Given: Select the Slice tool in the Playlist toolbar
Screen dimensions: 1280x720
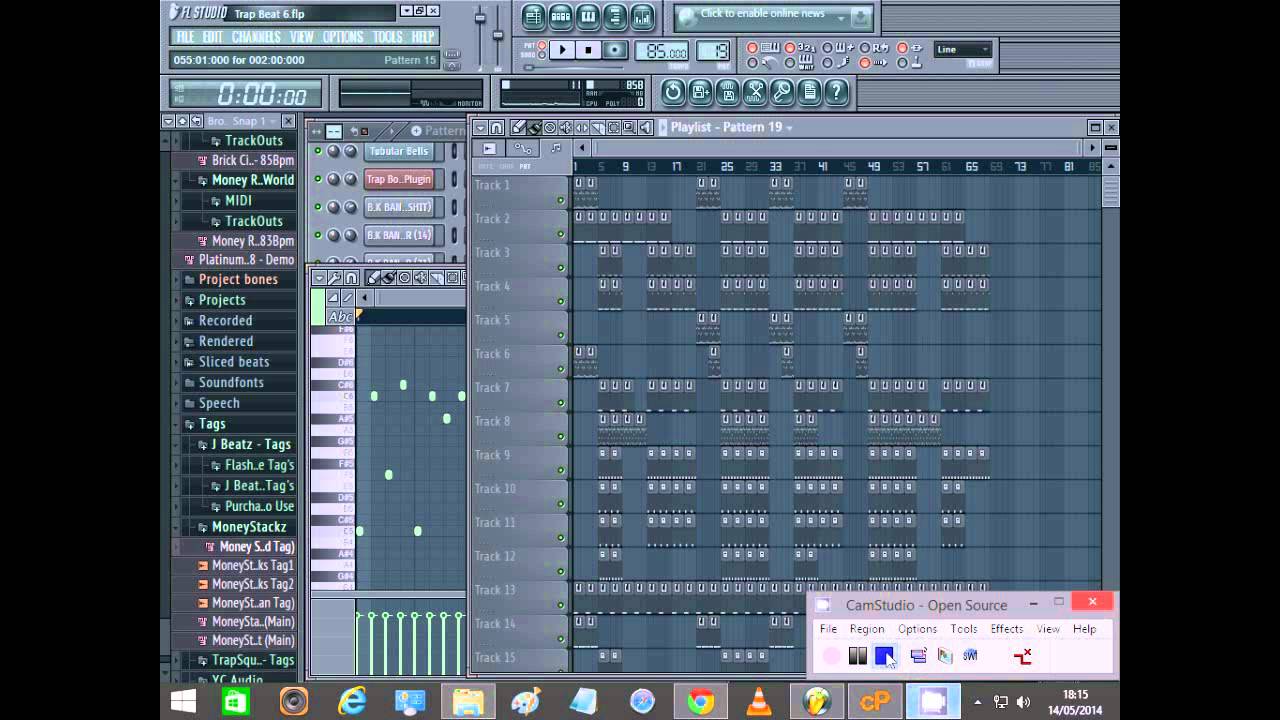Looking at the screenshot, I should (x=596, y=128).
